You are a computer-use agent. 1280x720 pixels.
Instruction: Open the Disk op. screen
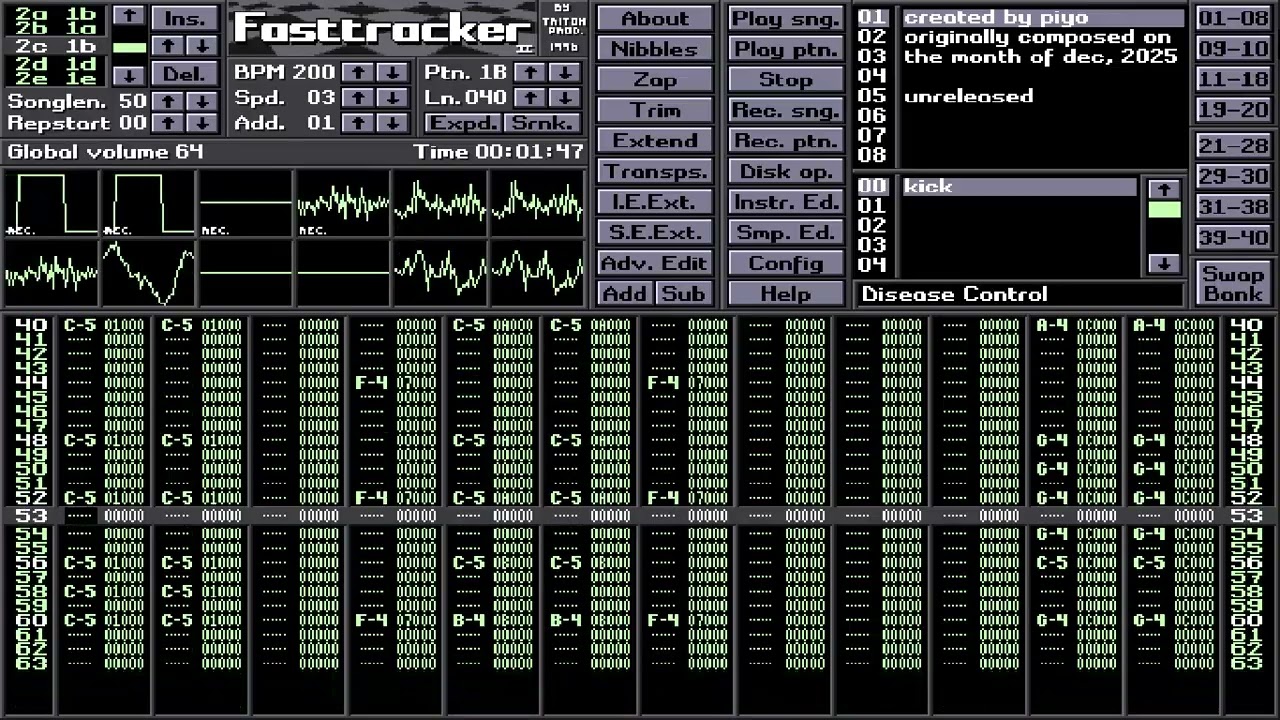click(x=786, y=171)
